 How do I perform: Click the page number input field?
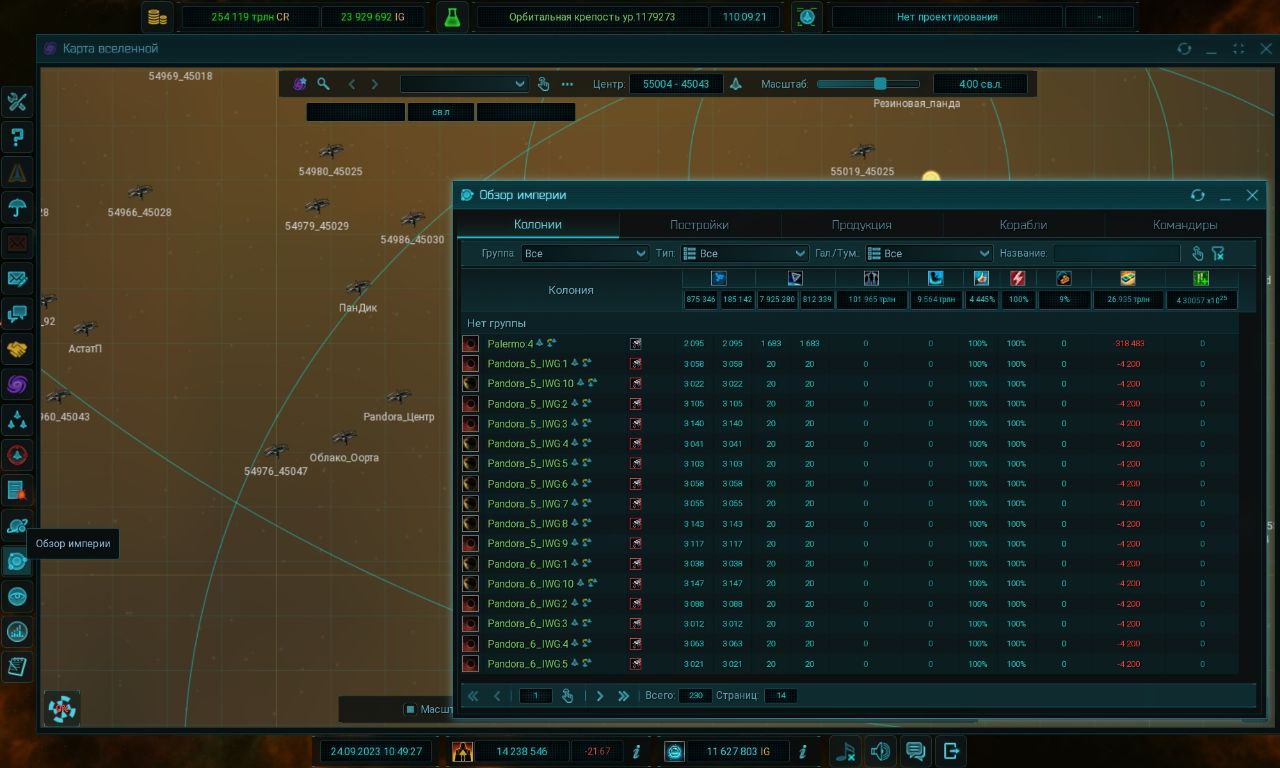pyautogui.click(x=536, y=696)
